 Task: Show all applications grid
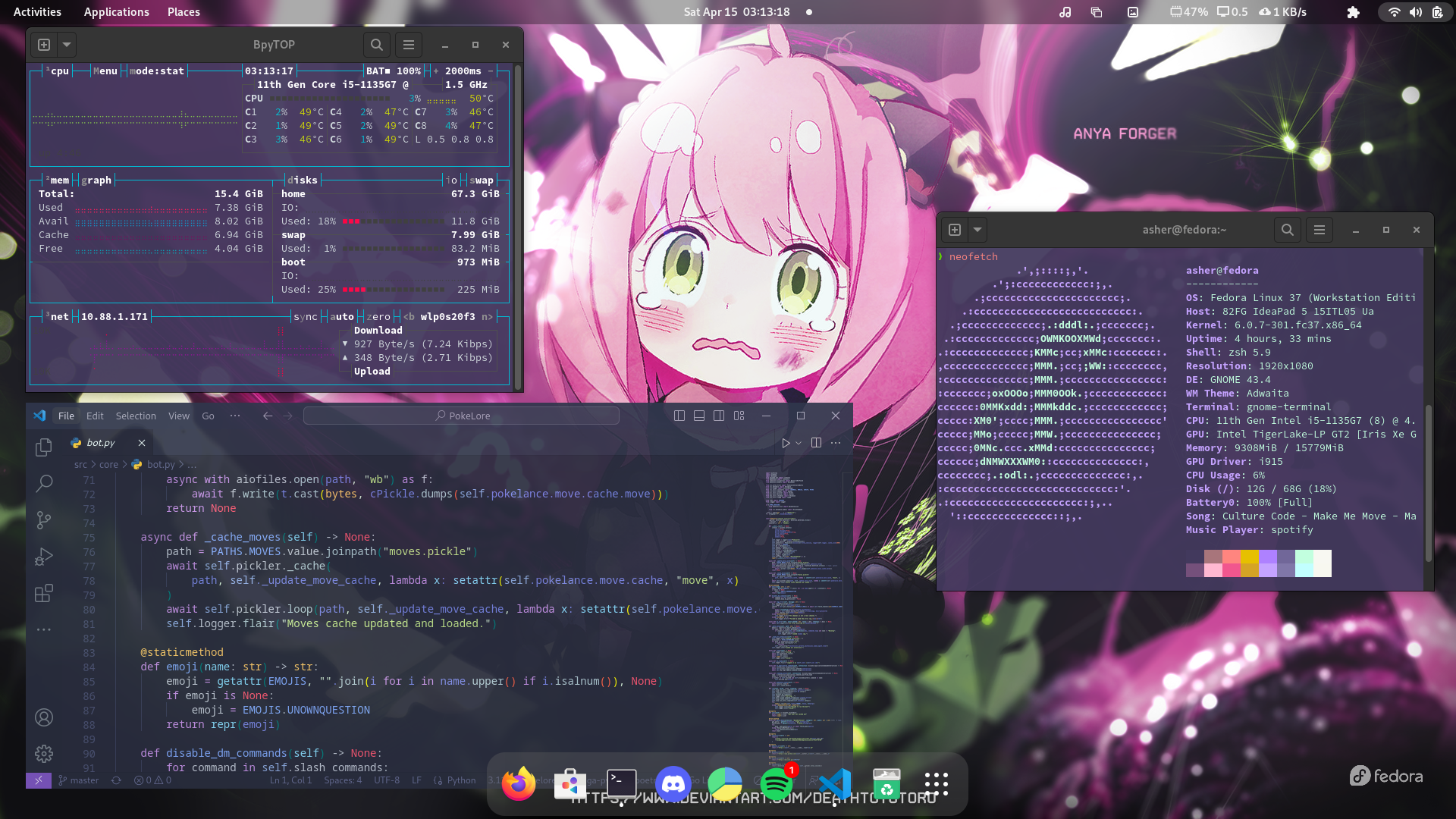click(937, 783)
